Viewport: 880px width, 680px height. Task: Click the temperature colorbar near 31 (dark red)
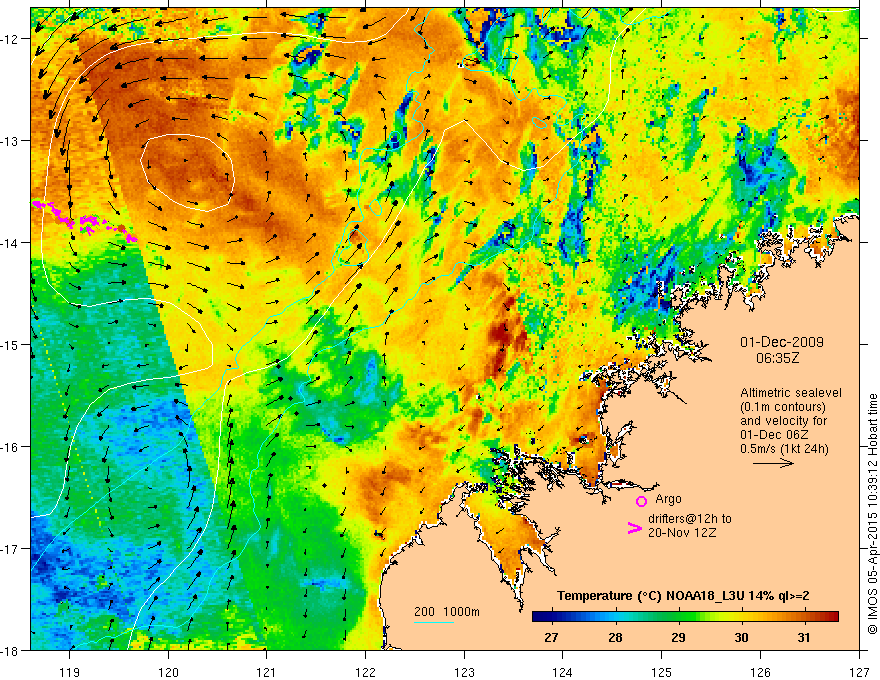click(x=804, y=617)
